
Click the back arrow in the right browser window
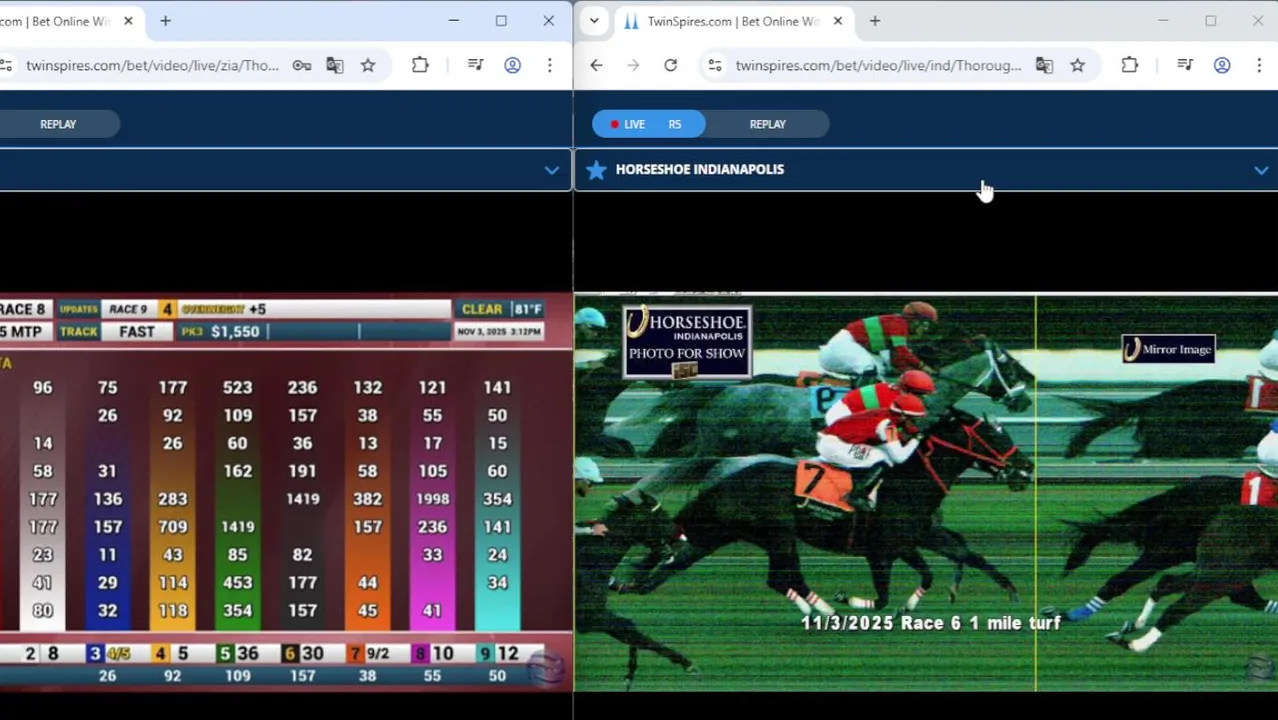[596, 65]
